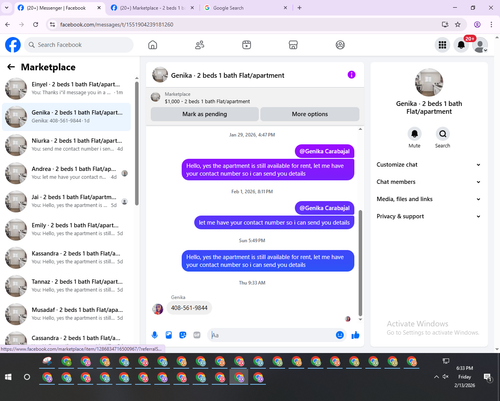Click More options button
This screenshot has height=401, width=500.
310,114
